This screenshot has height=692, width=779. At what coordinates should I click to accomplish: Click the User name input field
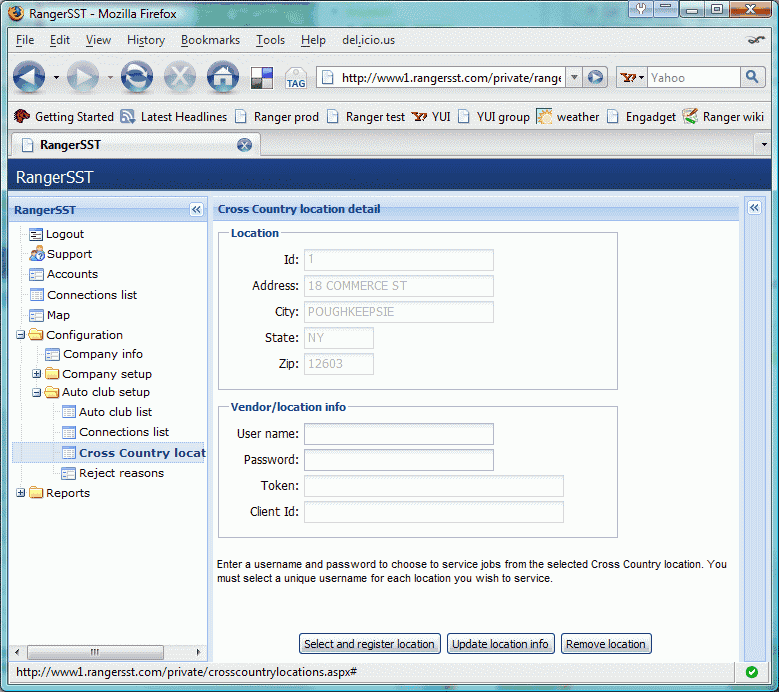(398, 434)
